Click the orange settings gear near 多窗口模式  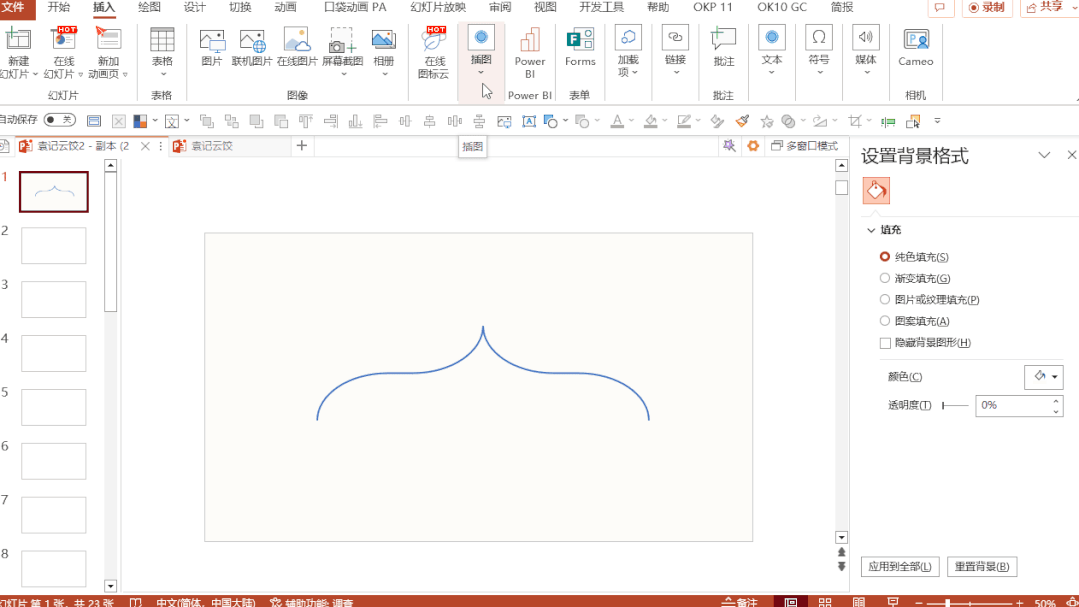[753, 146]
